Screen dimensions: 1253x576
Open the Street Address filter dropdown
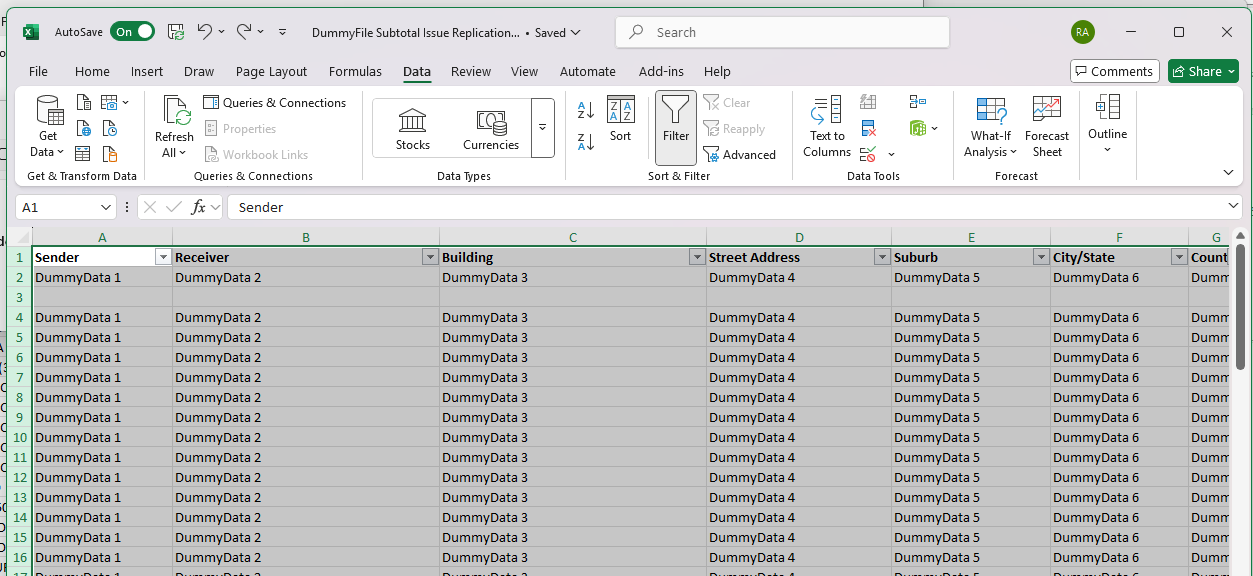pos(882,257)
